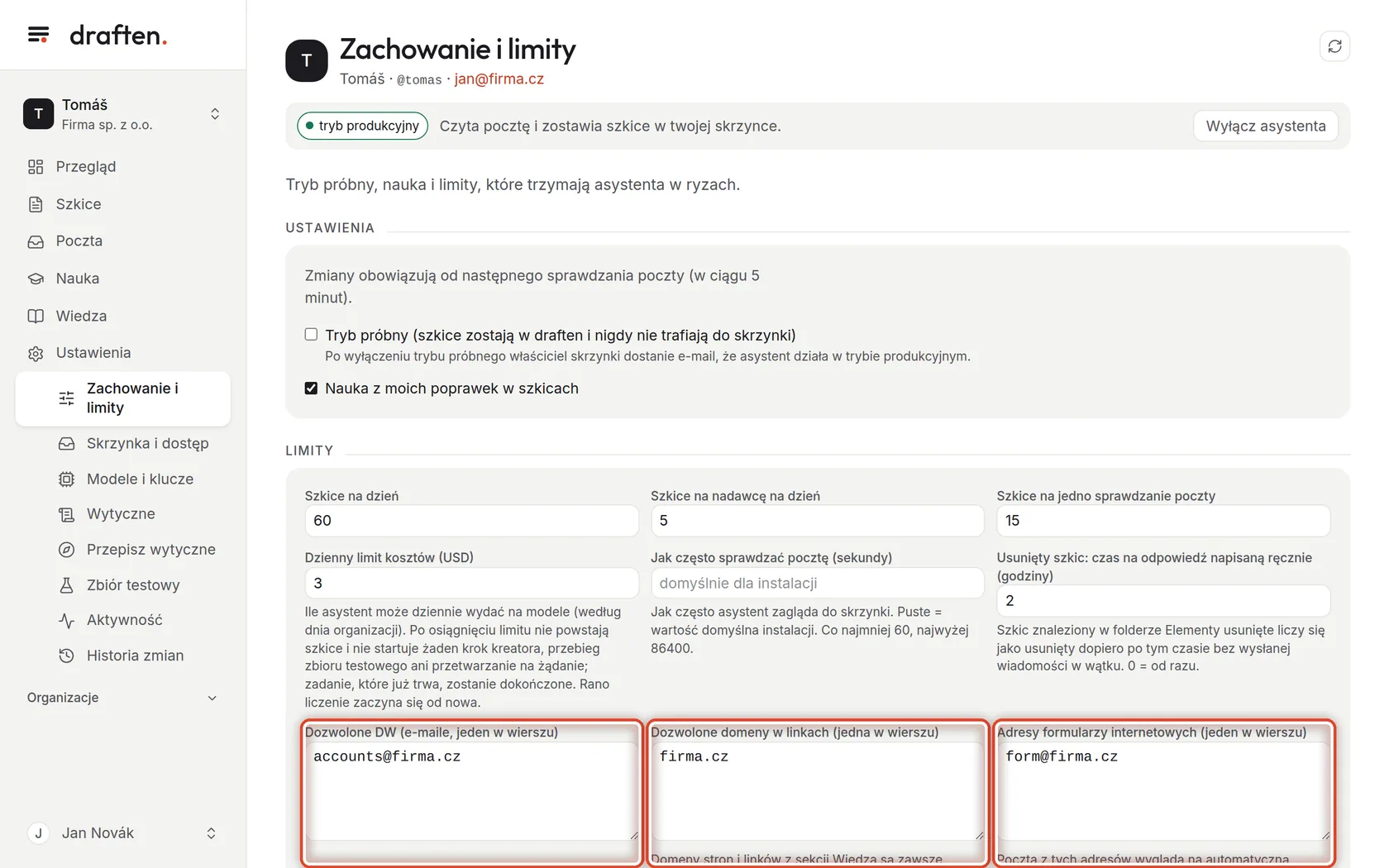Screen dimensions: 1389x868
Task: Open the jan@firma.cz email link
Action: [499, 79]
